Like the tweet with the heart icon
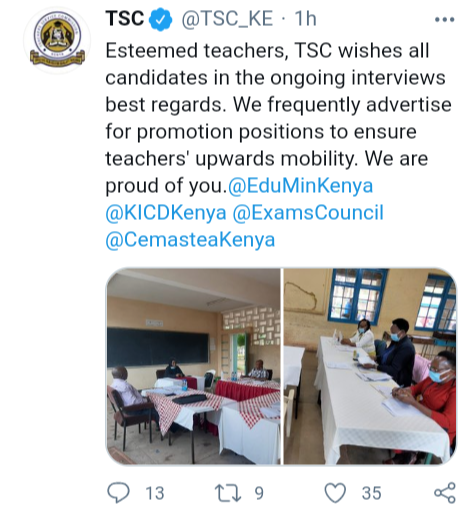This screenshot has width=464, height=506. coord(335,493)
